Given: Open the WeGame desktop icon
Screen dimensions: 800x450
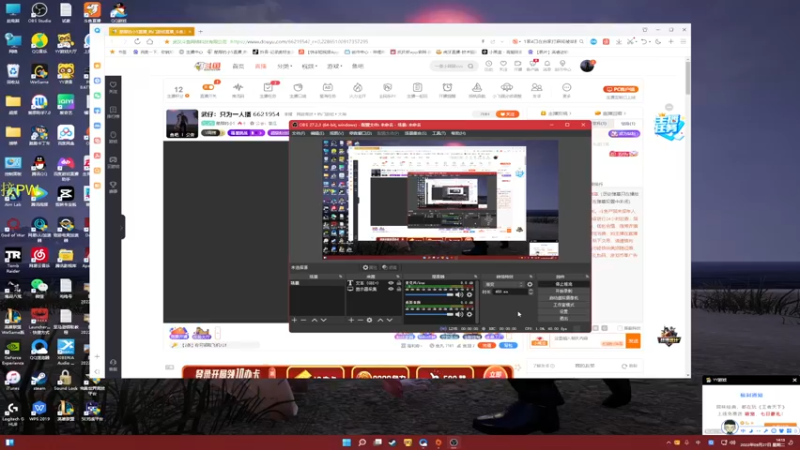Looking at the screenshot, I should pyautogui.click(x=39, y=73).
